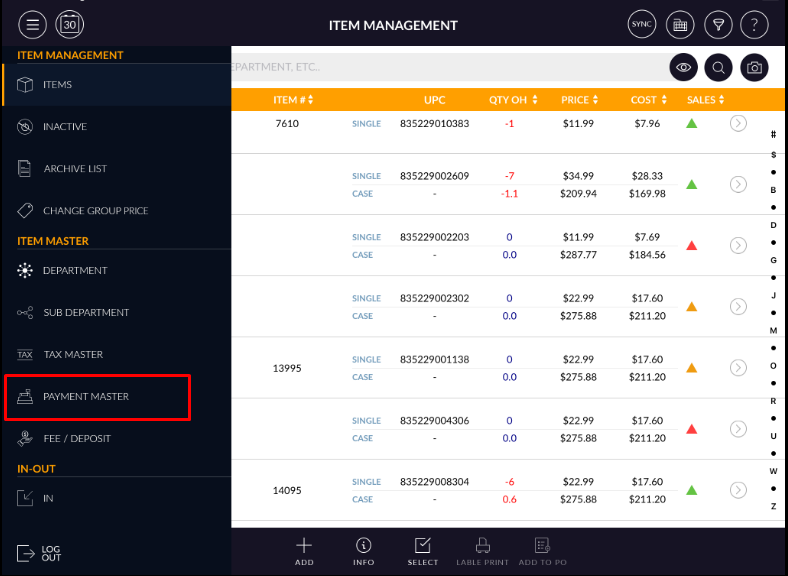Enable SELECT checkbox mode in bottom bar
The image size is (788, 576).
pos(422,551)
